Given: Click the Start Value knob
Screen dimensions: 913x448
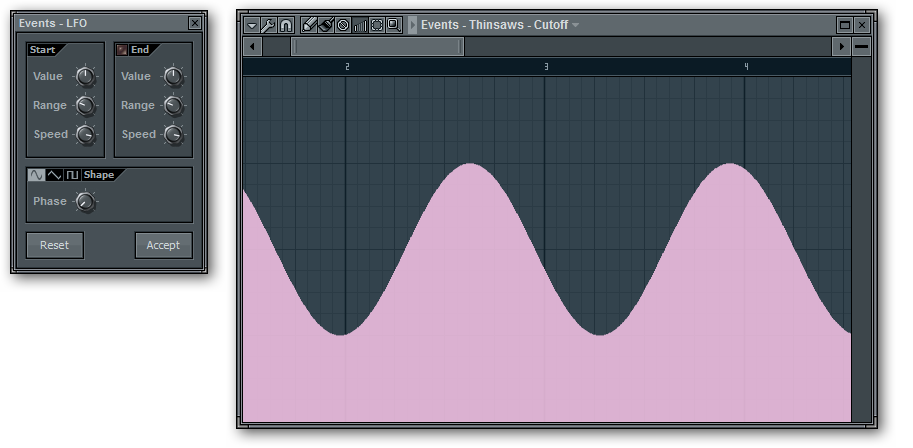Looking at the screenshot, I should 86,76.
